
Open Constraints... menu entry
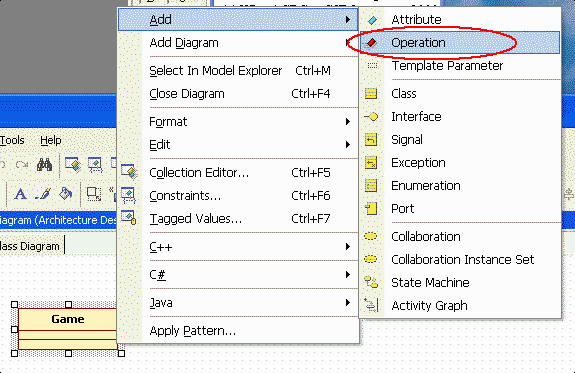[238, 195]
